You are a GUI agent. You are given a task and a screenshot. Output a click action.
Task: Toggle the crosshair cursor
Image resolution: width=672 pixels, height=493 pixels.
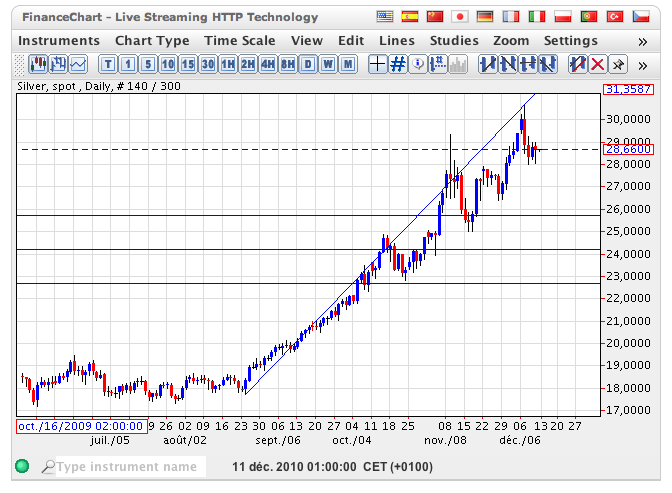click(377, 64)
